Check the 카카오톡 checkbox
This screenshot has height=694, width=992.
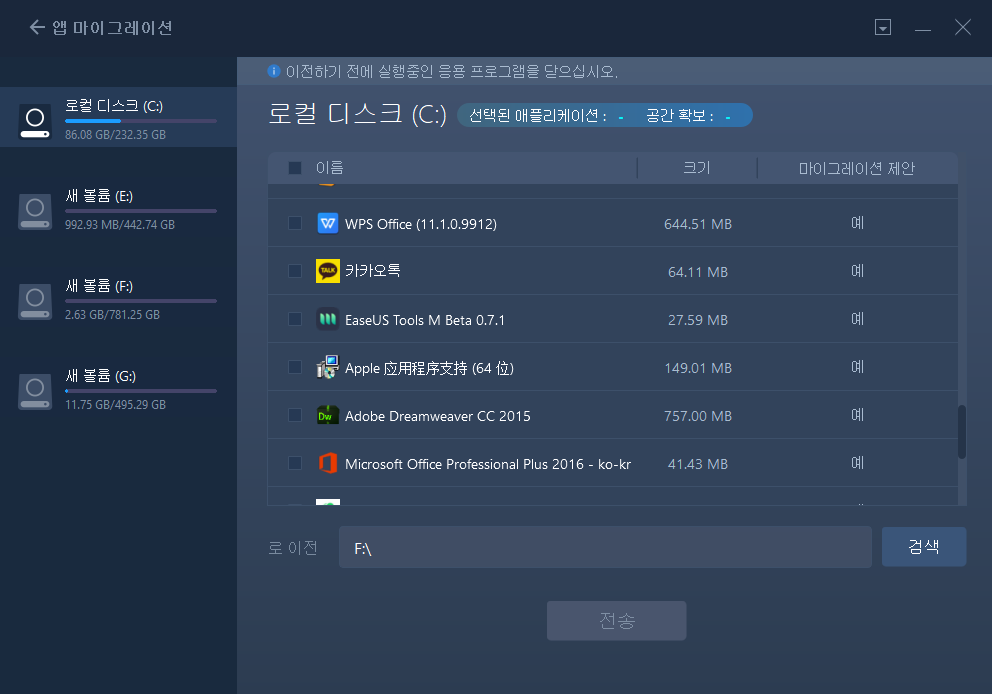295,271
